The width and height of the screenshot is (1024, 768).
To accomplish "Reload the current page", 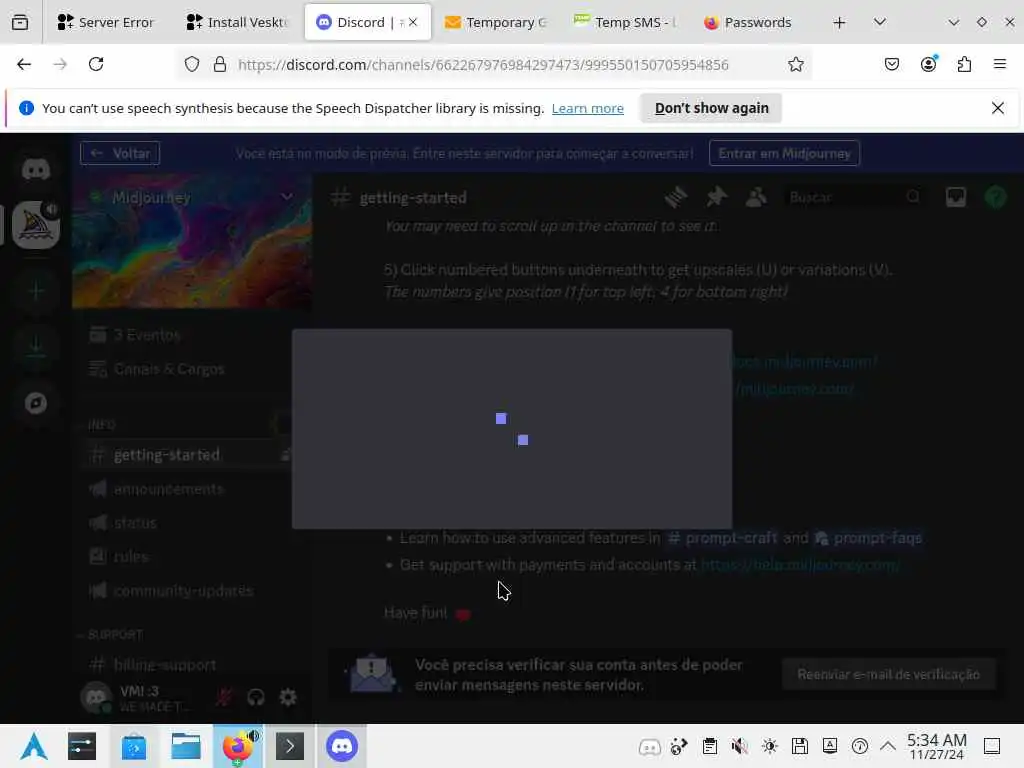I will coord(96,64).
